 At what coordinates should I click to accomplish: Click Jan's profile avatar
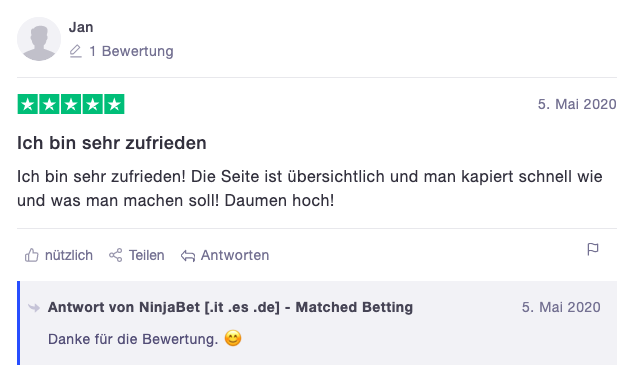coord(39,39)
